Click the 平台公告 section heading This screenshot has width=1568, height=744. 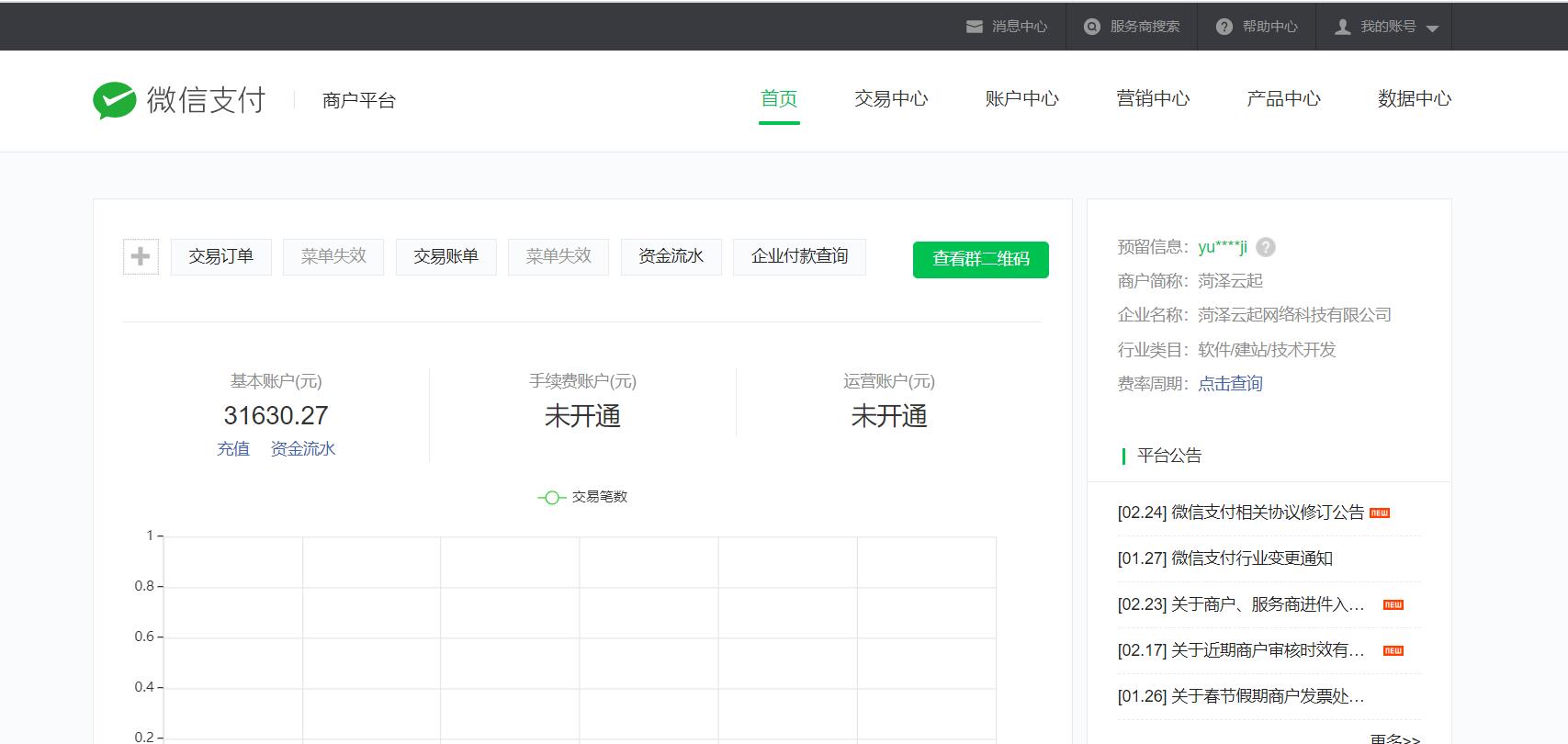1169,456
